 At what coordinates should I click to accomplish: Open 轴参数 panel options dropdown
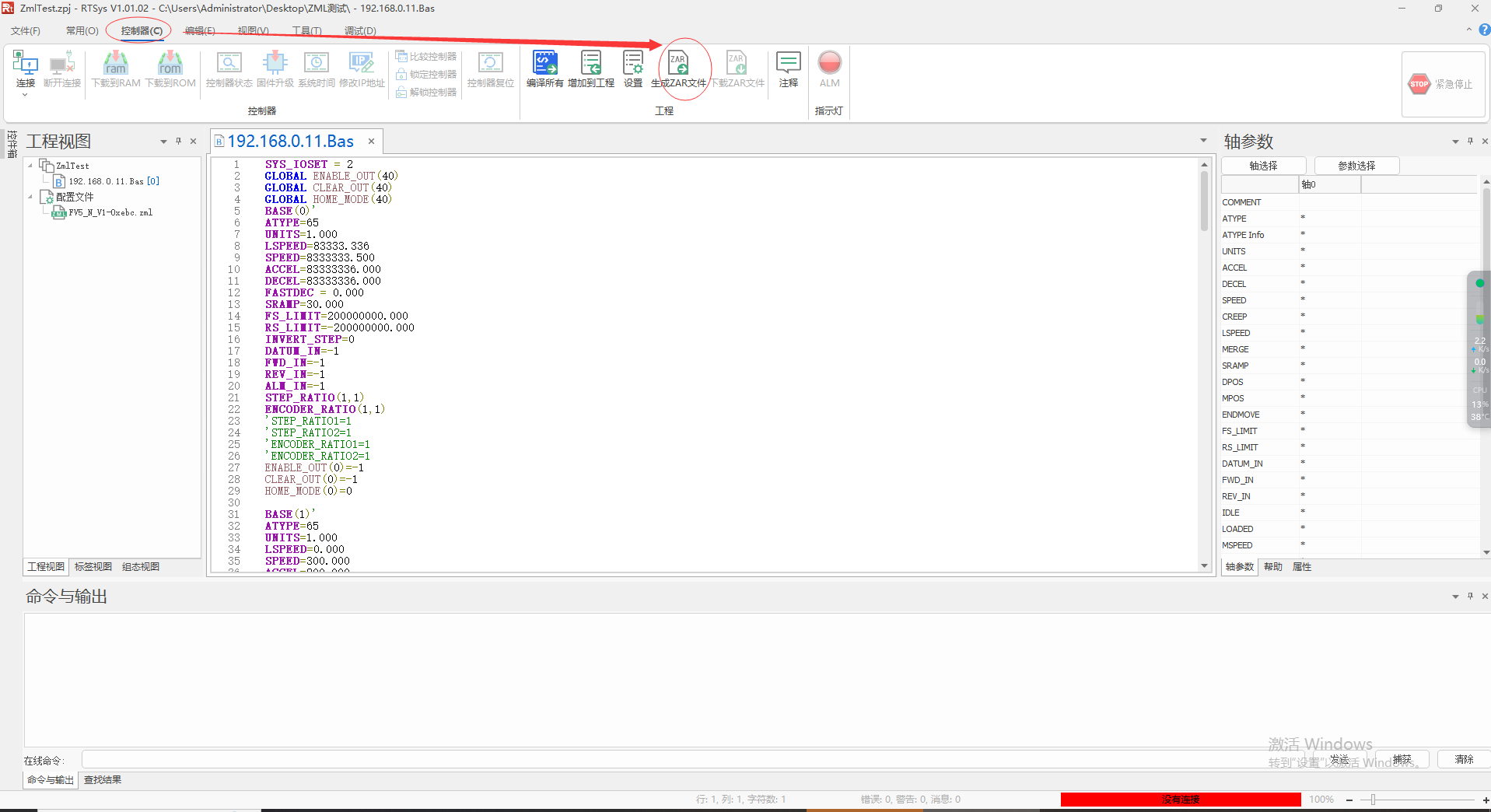[1455, 142]
